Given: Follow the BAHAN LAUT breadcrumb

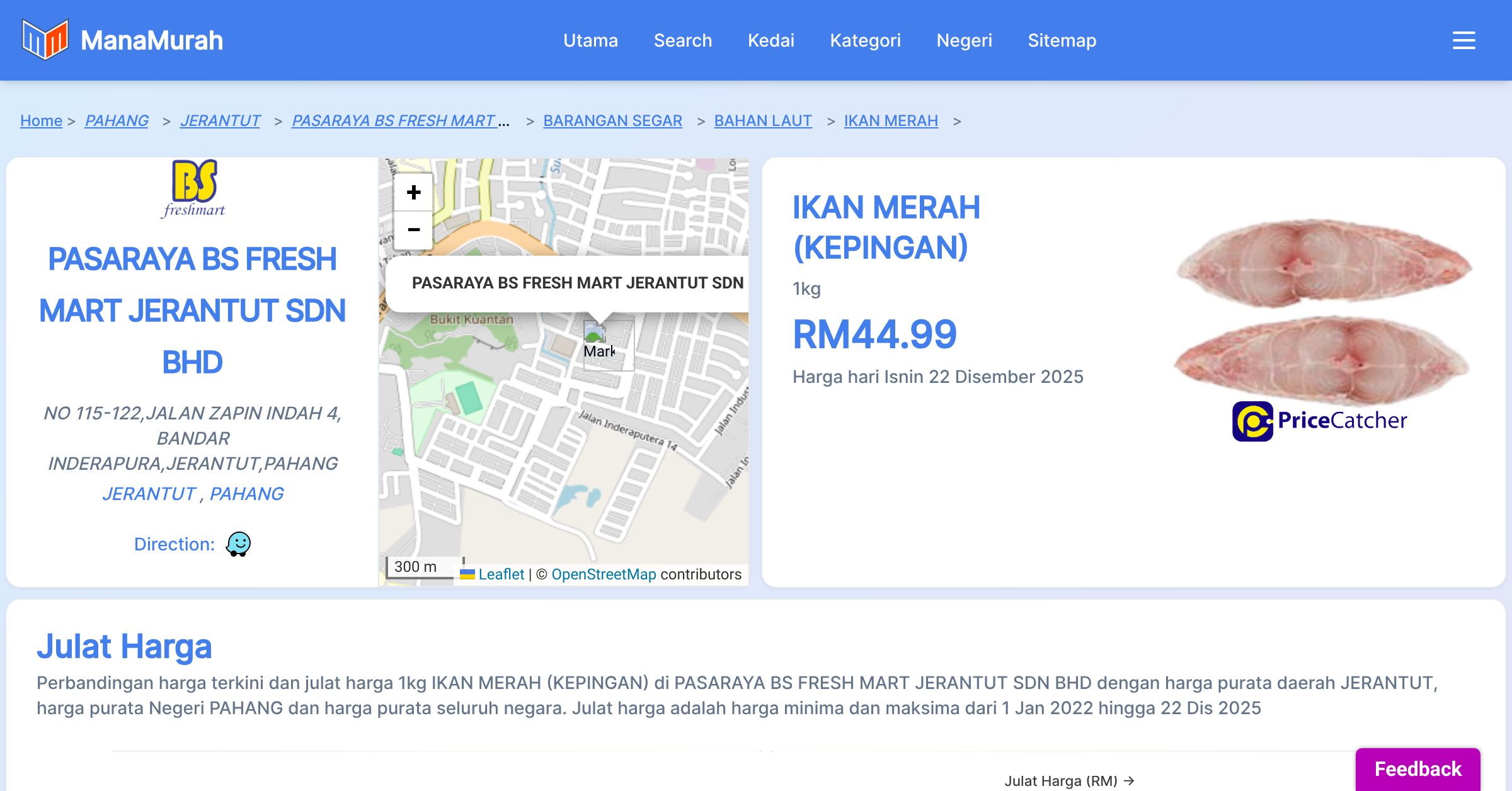Looking at the screenshot, I should coord(762,120).
